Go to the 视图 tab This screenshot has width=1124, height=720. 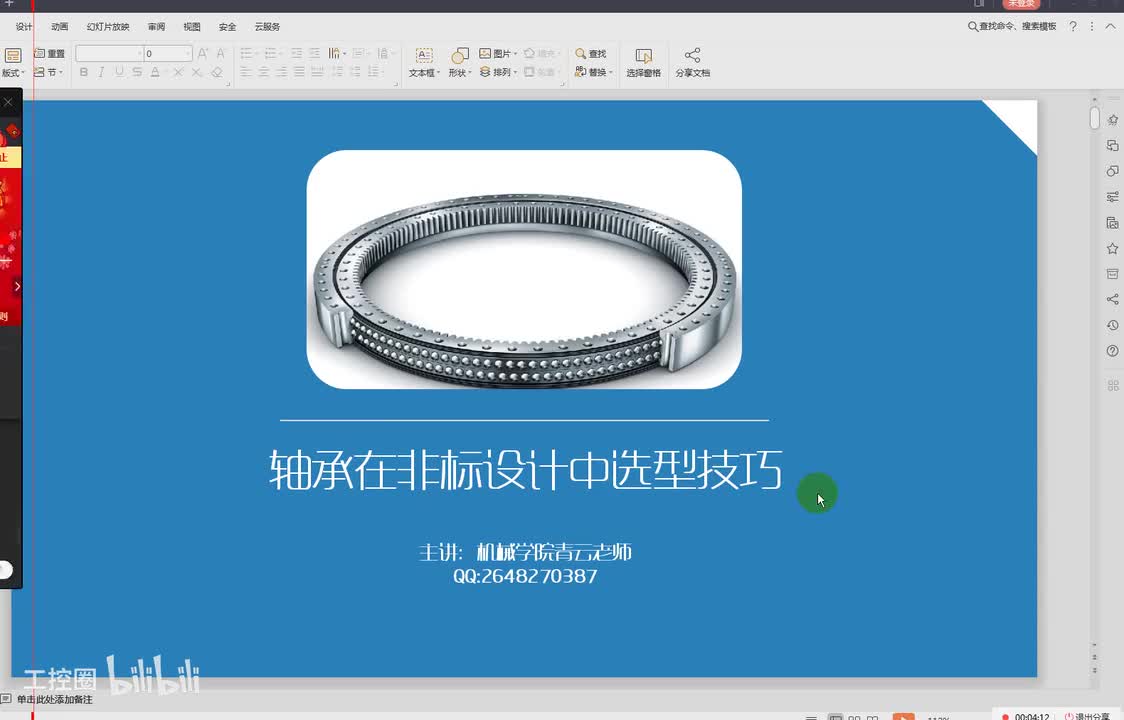[x=191, y=27]
